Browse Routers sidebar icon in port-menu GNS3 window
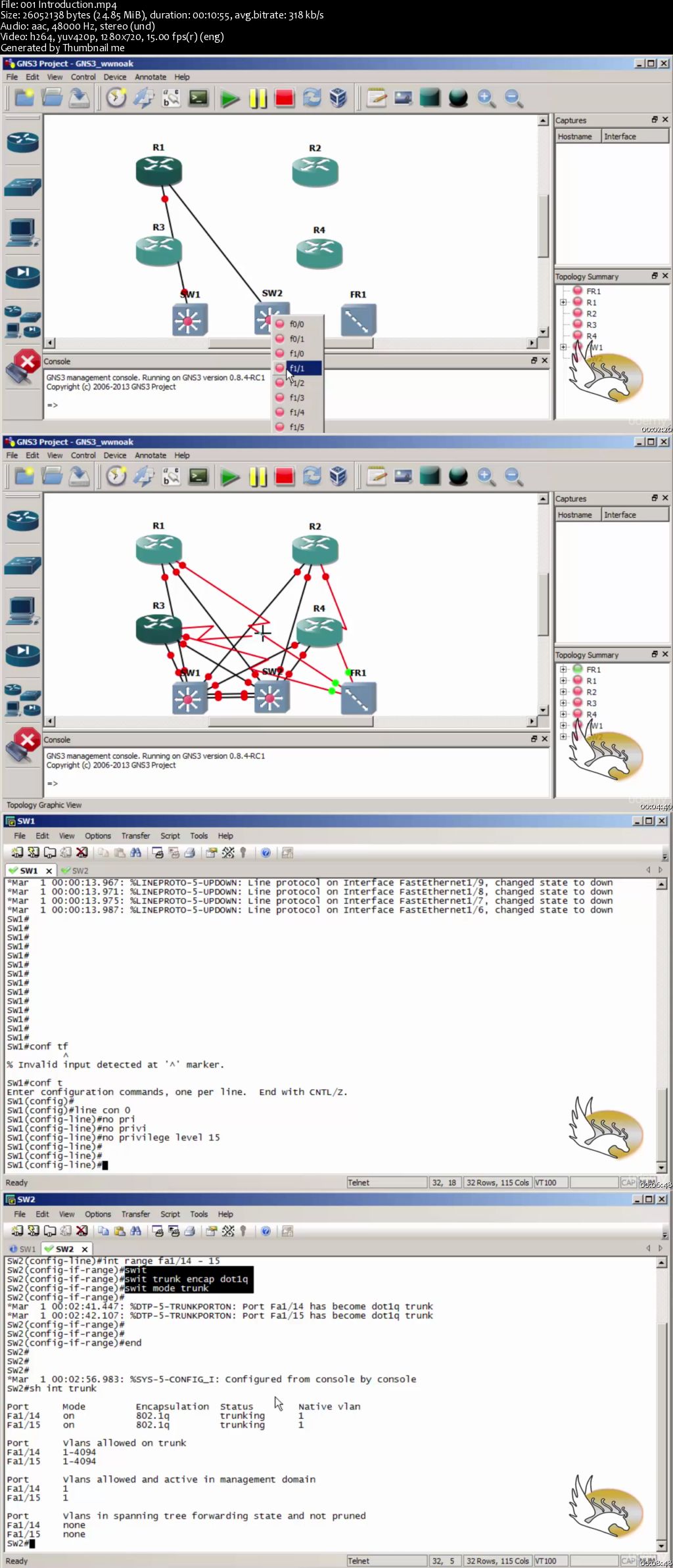The height and width of the screenshot is (1568, 673). pyautogui.click(x=23, y=142)
